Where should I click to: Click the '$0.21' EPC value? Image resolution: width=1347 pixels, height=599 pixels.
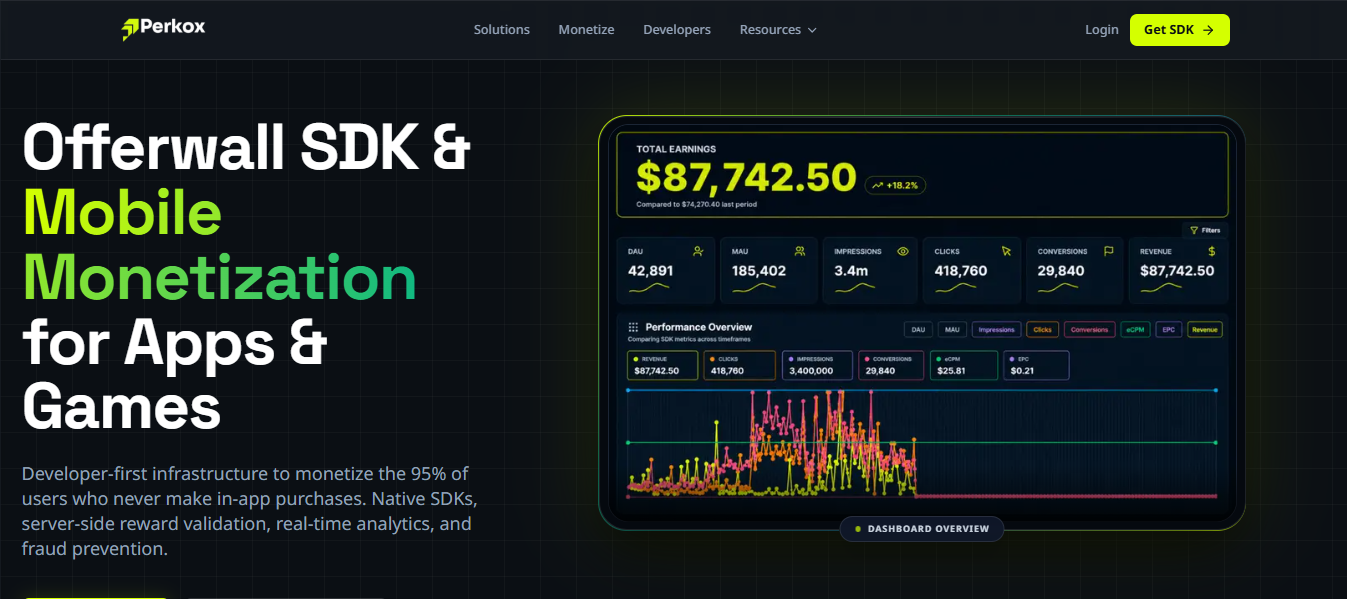(x=1022, y=371)
